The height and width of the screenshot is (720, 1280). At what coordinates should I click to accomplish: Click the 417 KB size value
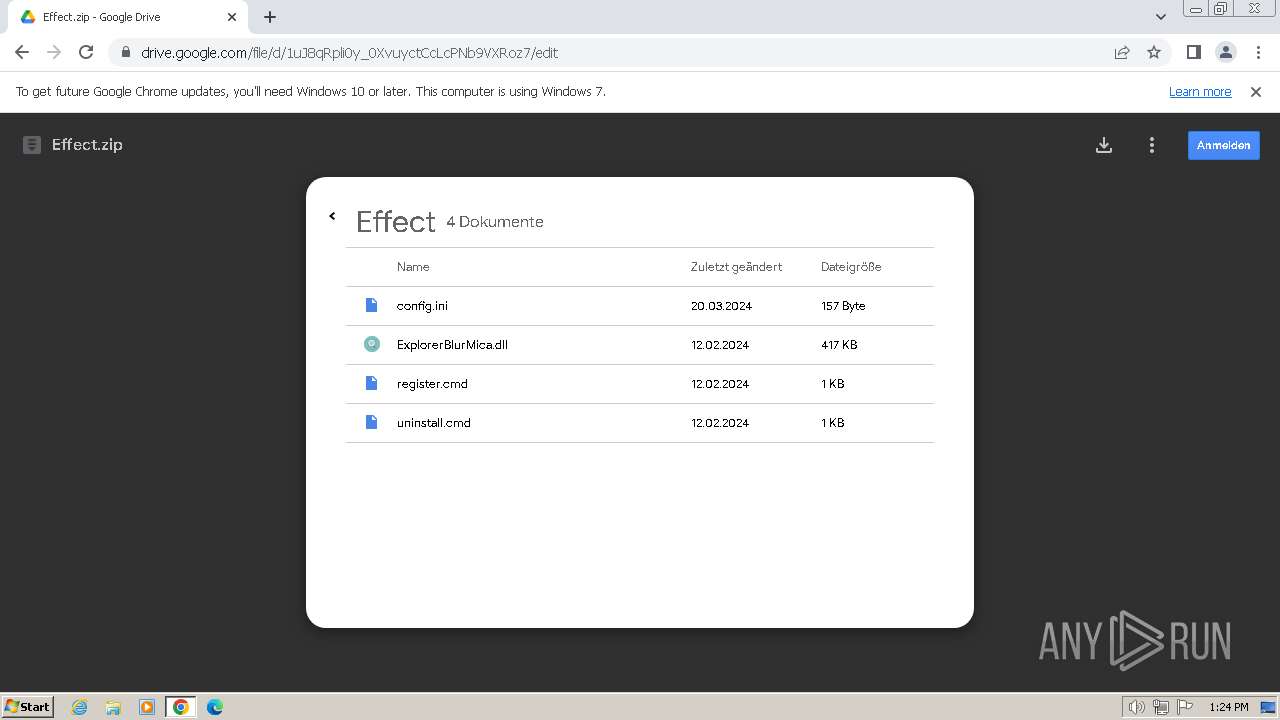click(839, 345)
